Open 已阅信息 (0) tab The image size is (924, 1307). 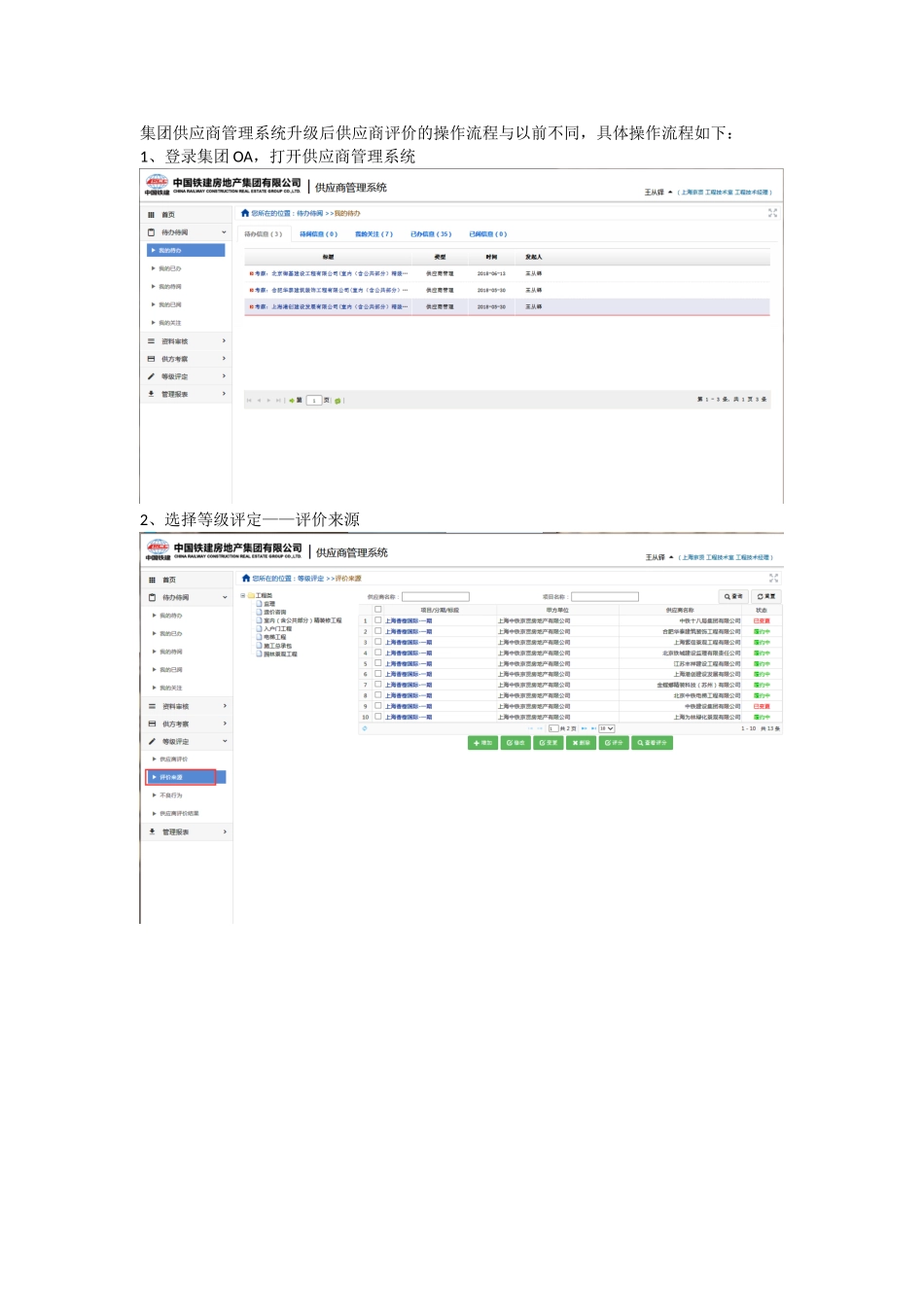click(488, 234)
